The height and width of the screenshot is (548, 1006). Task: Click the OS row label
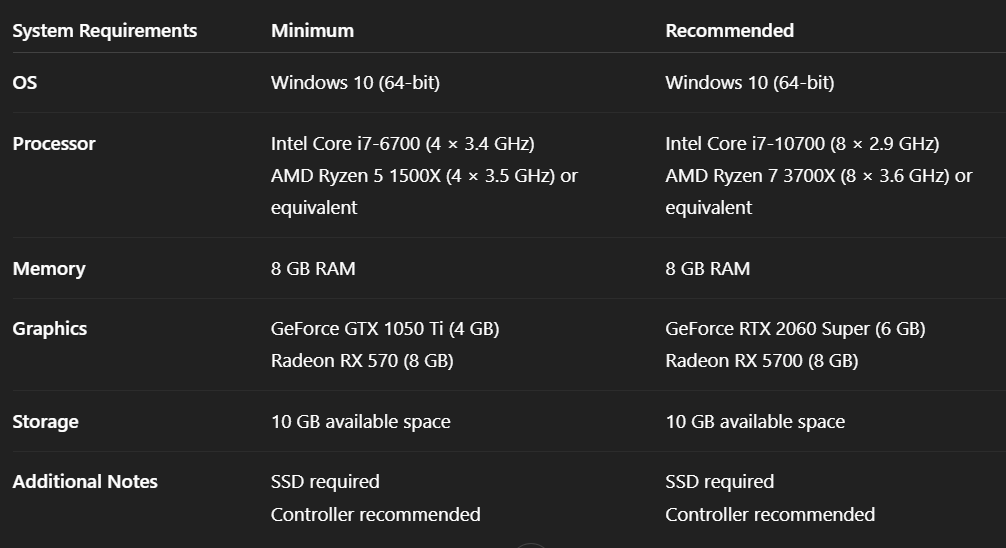pos(25,83)
